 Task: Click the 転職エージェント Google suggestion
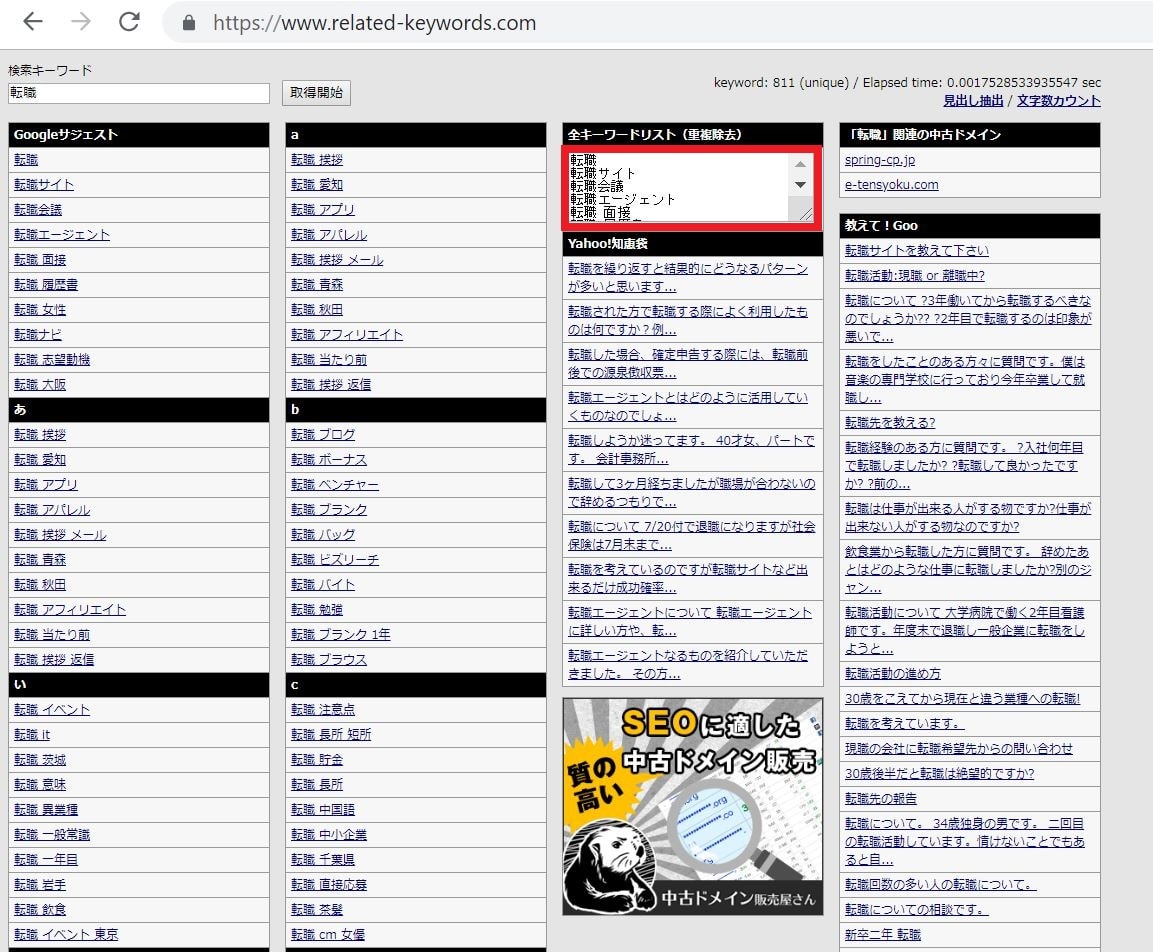click(62, 235)
